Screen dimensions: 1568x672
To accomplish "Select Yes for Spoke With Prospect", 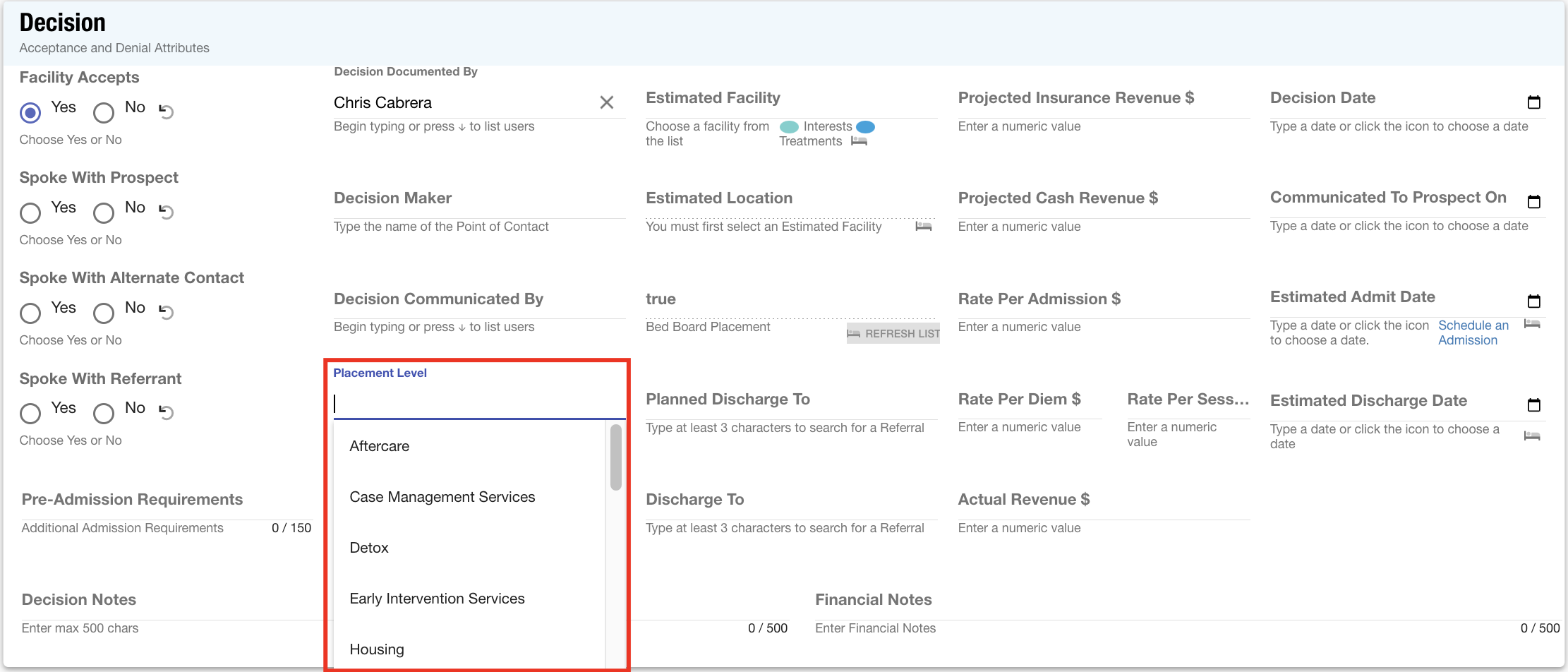I will (30, 212).
